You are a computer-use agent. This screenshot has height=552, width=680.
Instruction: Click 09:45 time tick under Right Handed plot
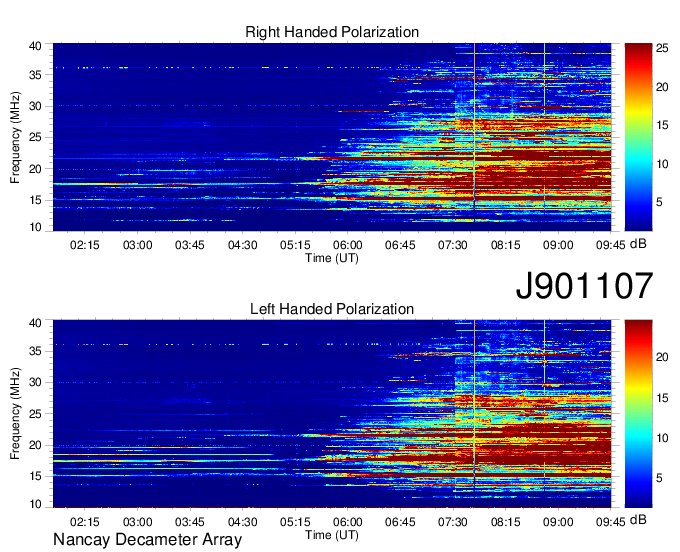(611, 245)
